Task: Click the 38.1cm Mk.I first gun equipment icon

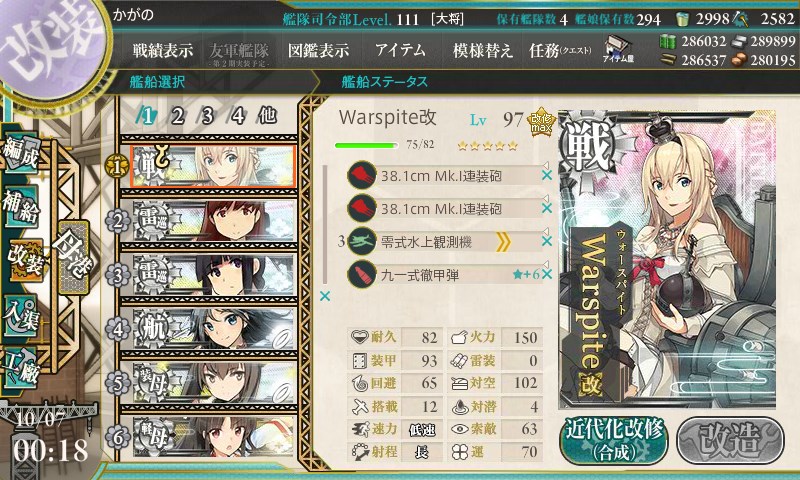Action: point(362,175)
